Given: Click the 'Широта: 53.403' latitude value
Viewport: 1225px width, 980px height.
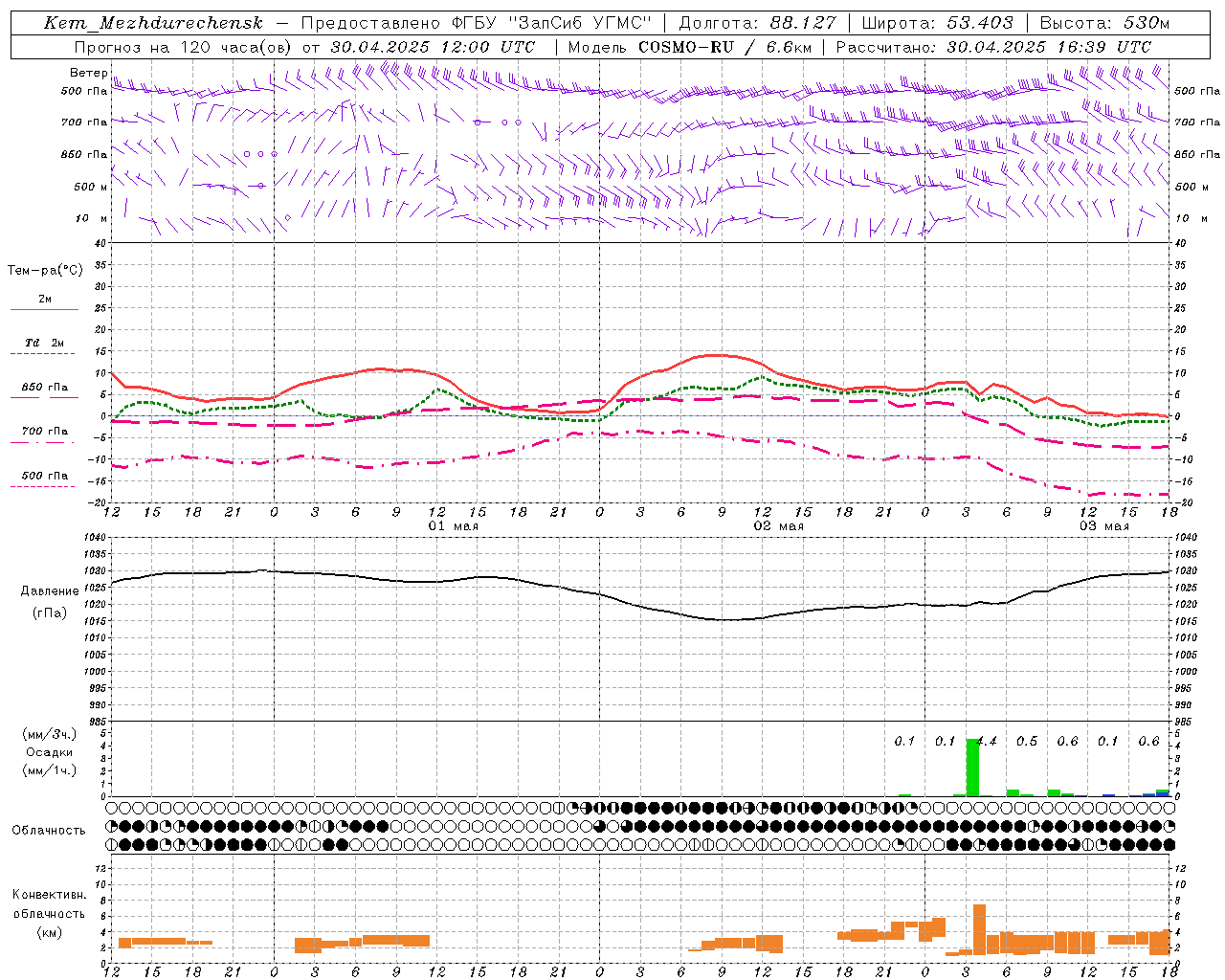Looking at the screenshot, I should [937, 23].
